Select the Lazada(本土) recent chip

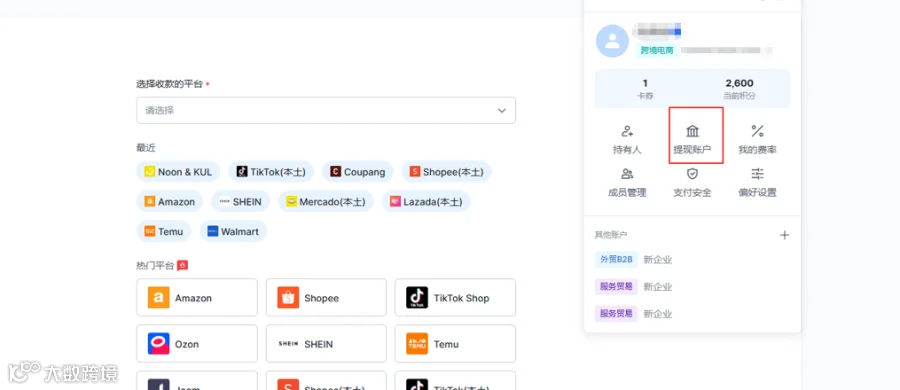click(426, 202)
